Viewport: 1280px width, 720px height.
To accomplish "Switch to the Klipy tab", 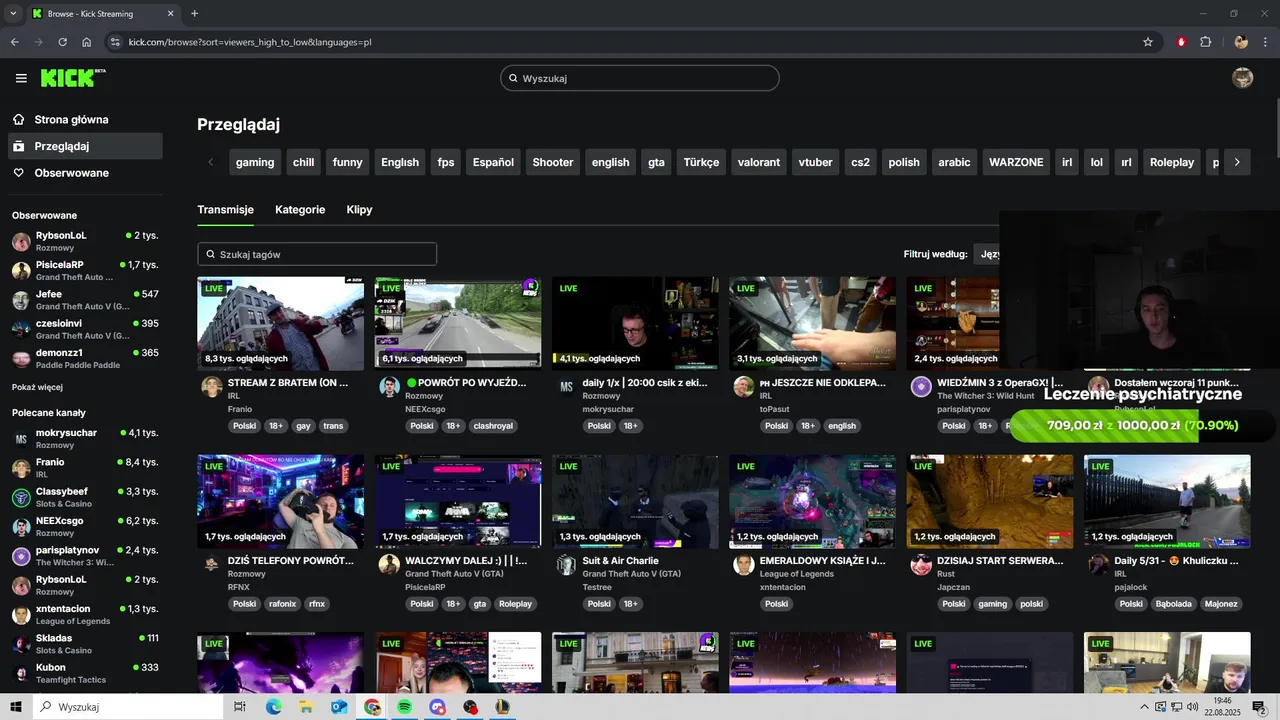I will [359, 210].
